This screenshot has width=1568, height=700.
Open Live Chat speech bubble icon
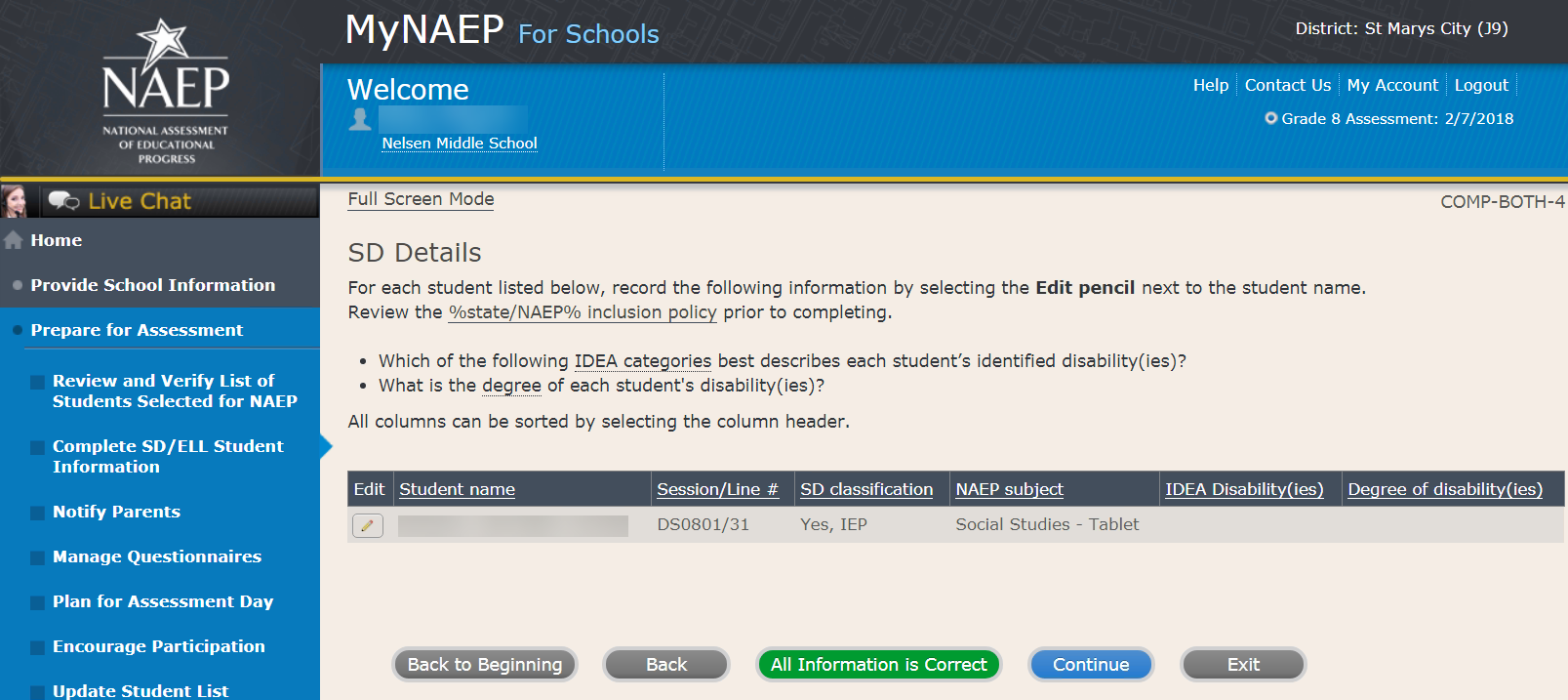pos(64,201)
